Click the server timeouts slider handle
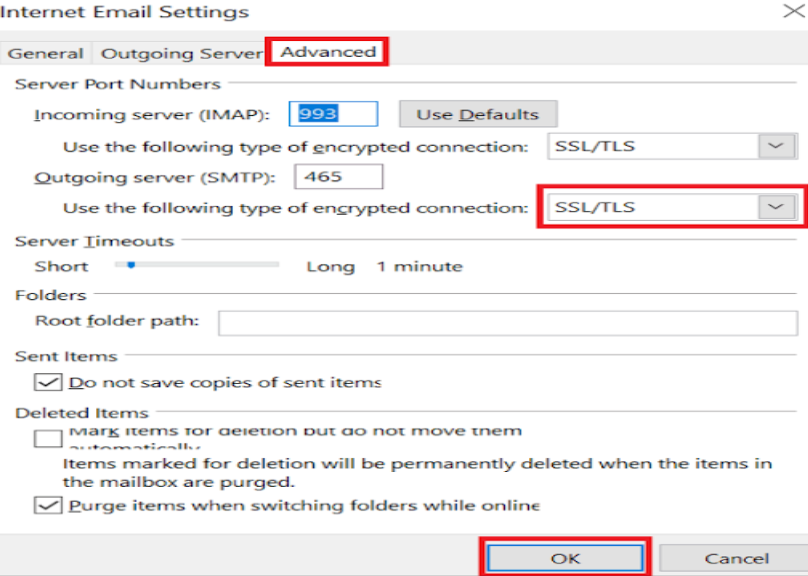This screenshot has width=808, height=576. coord(131,265)
